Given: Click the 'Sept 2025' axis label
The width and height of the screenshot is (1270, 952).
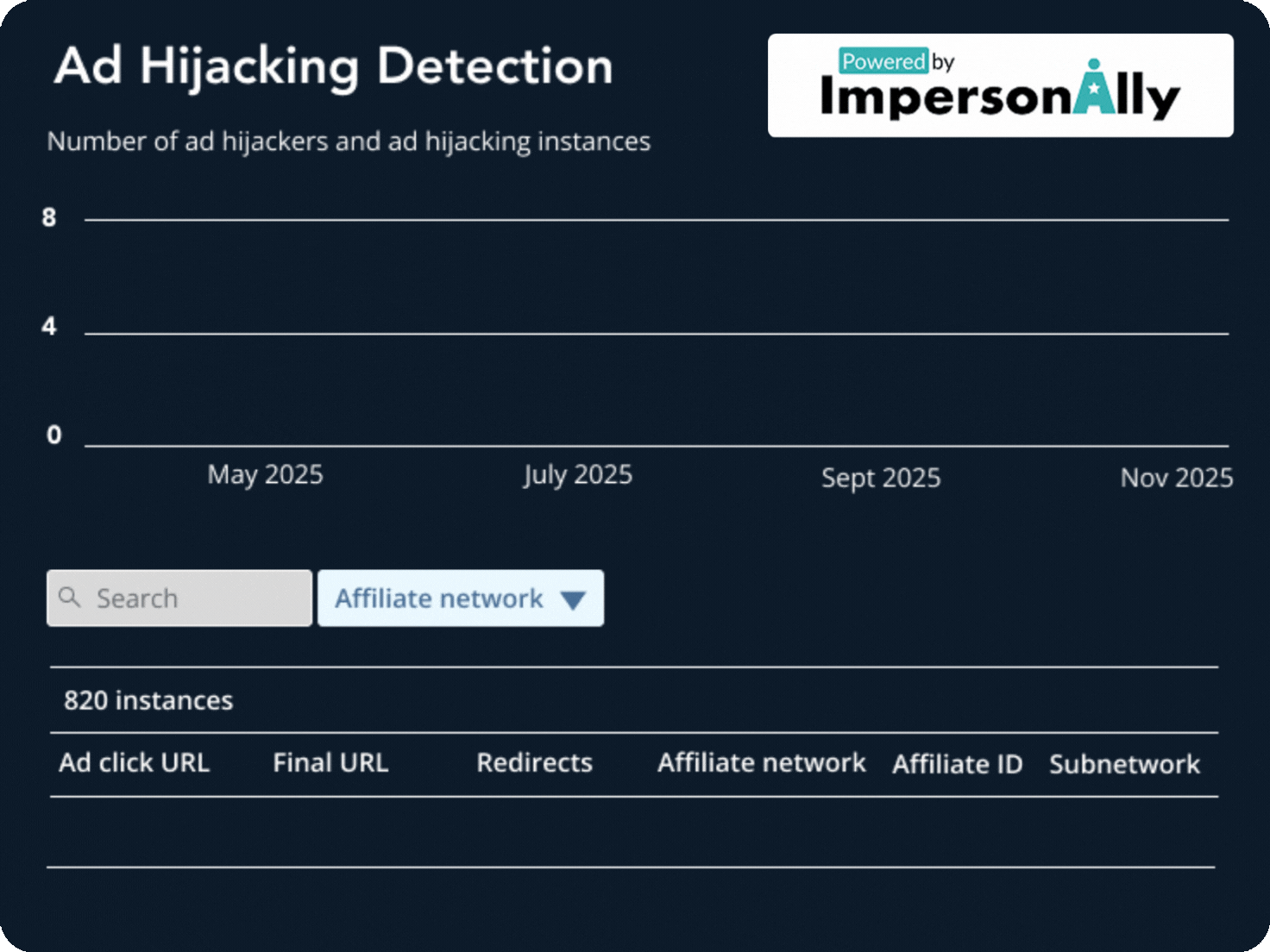Looking at the screenshot, I should point(881,477).
